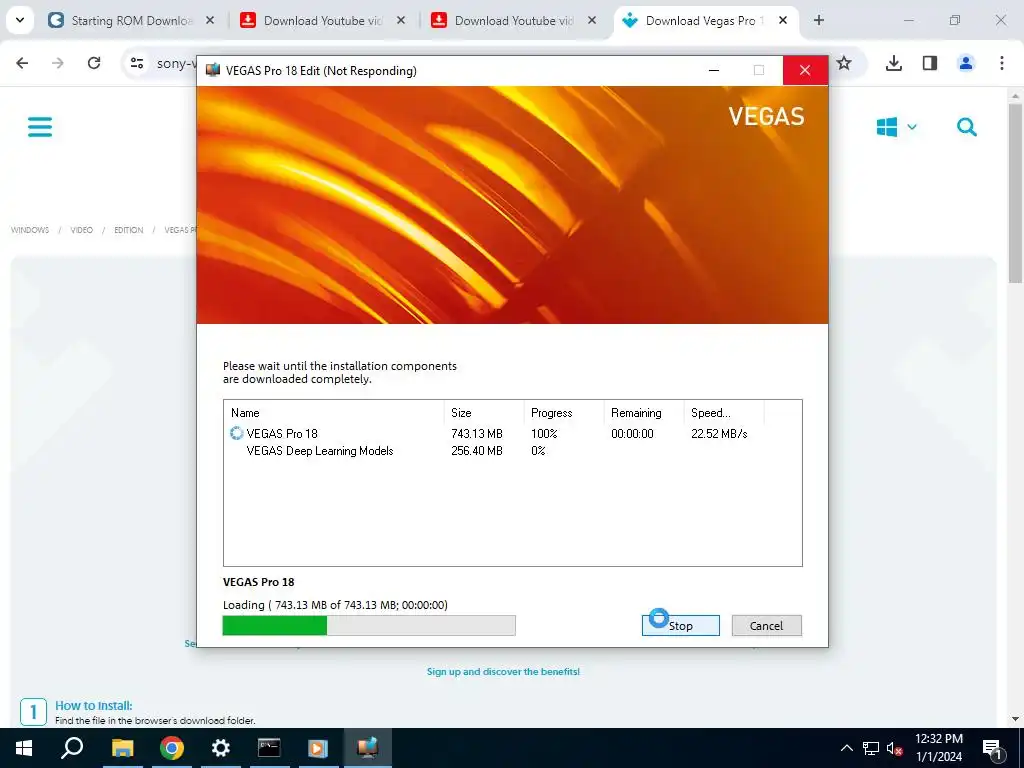Click the WINDOWS breadcrumb link
Screen dimensions: 1024x768
(x=30, y=230)
